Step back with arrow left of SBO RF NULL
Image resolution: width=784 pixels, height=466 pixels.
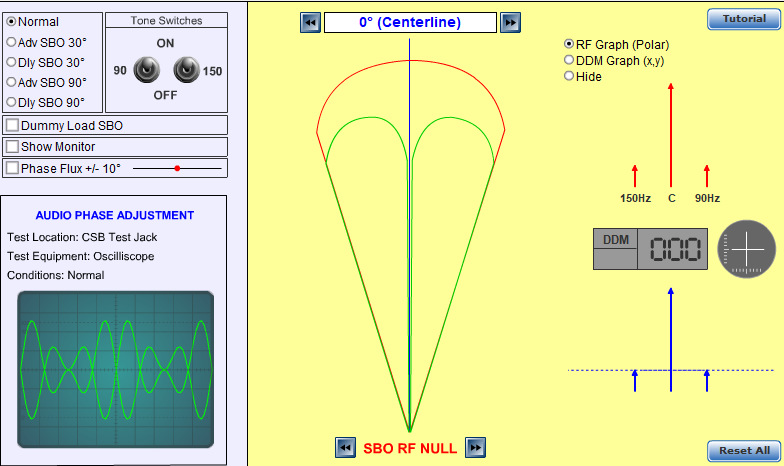pyautogui.click(x=346, y=448)
